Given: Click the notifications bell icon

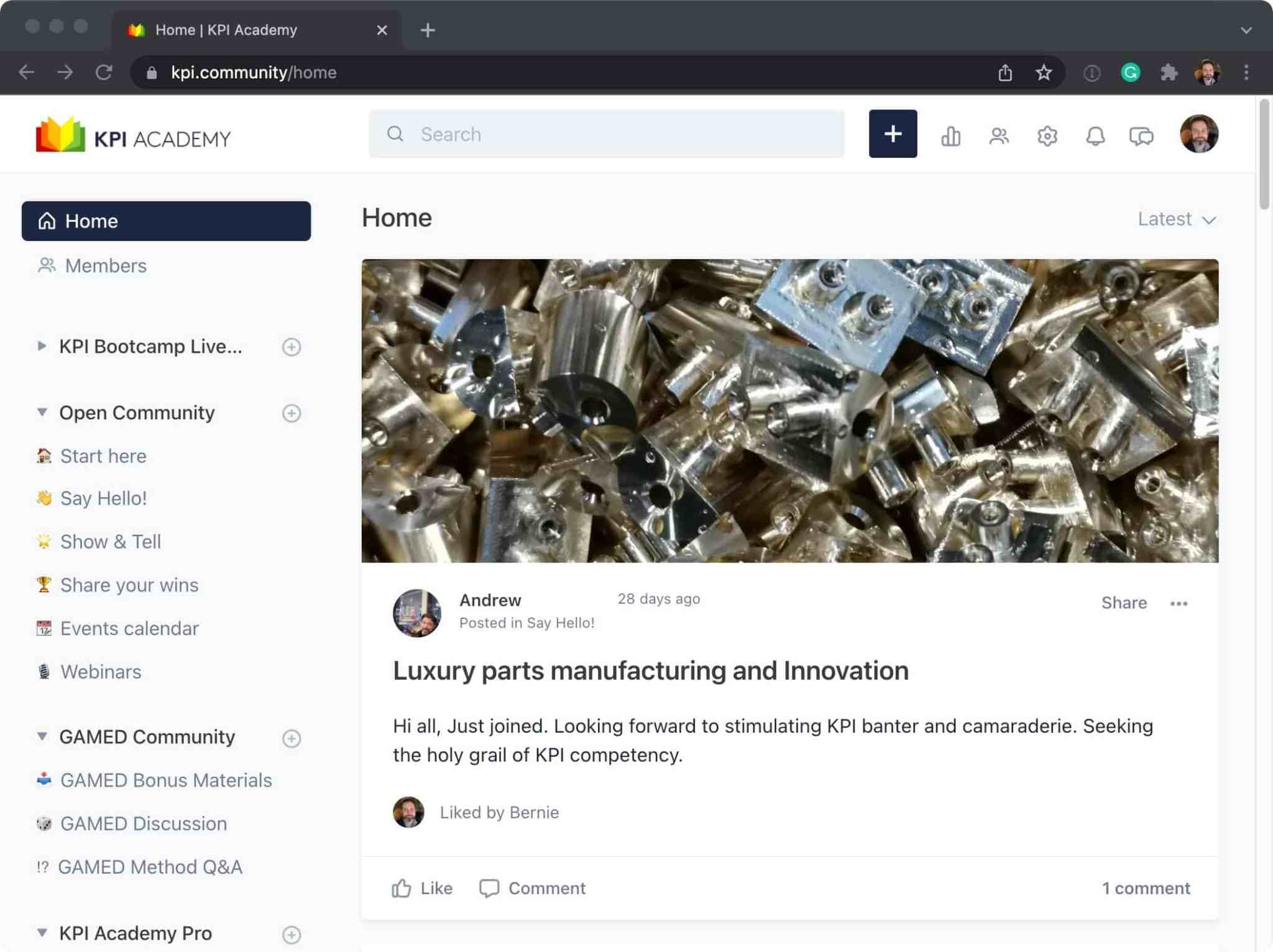Looking at the screenshot, I should pos(1095,135).
